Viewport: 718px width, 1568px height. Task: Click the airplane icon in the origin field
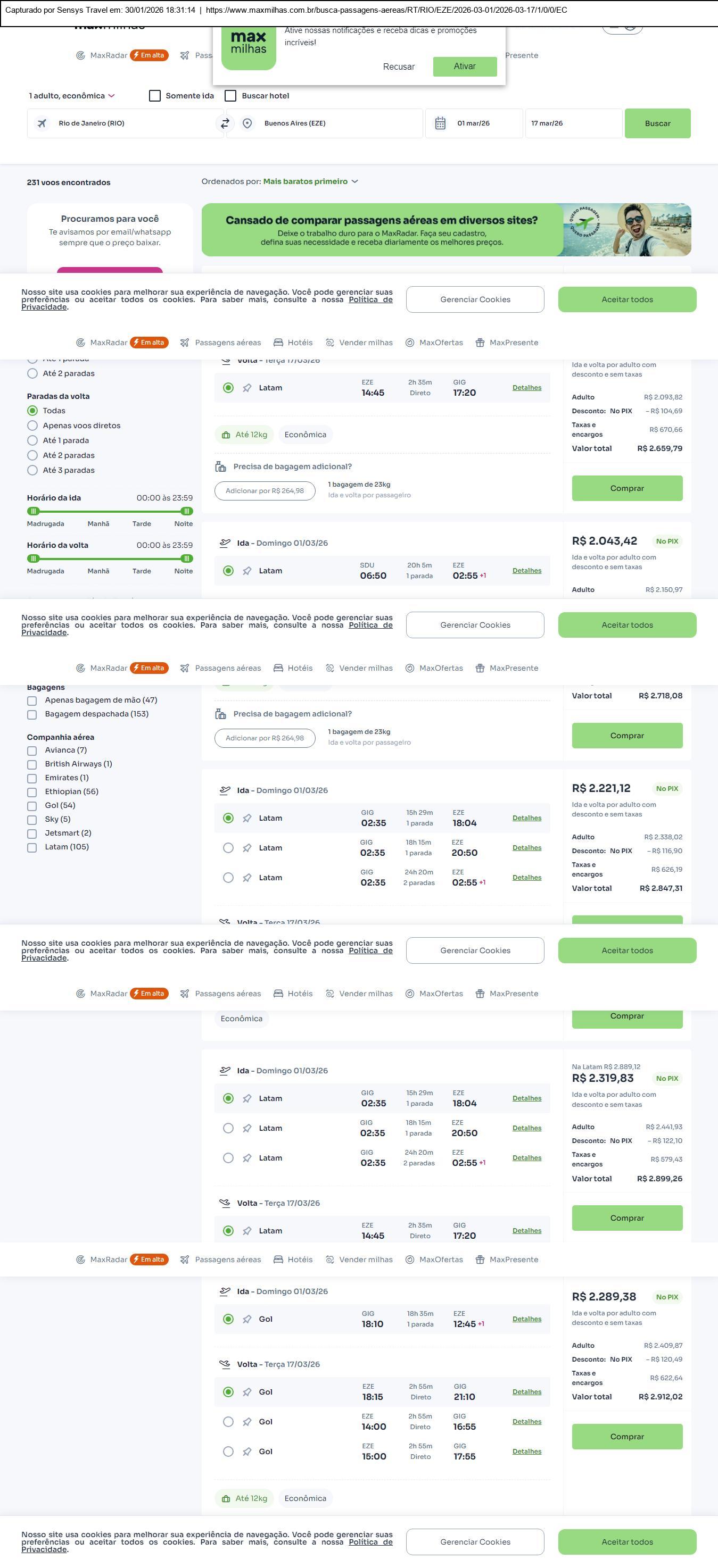click(x=42, y=123)
